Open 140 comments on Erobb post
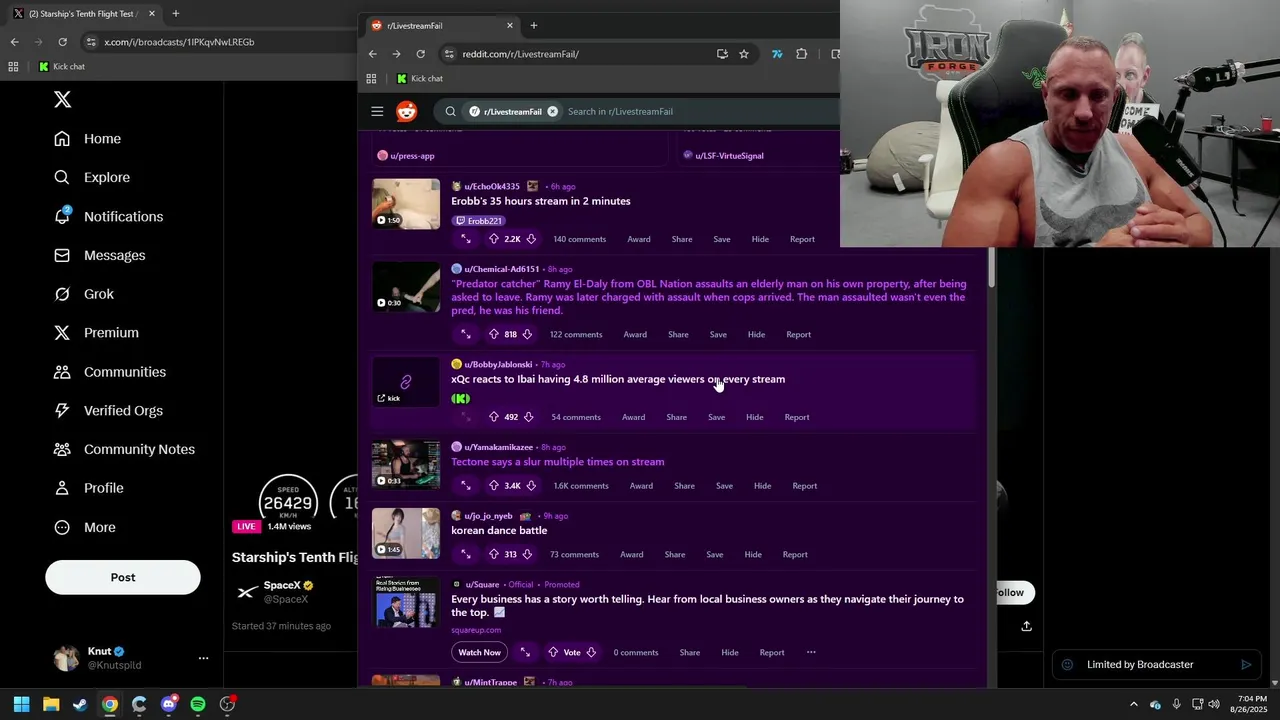The width and height of the screenshot is (1280, 720). [x=580, y=239]
